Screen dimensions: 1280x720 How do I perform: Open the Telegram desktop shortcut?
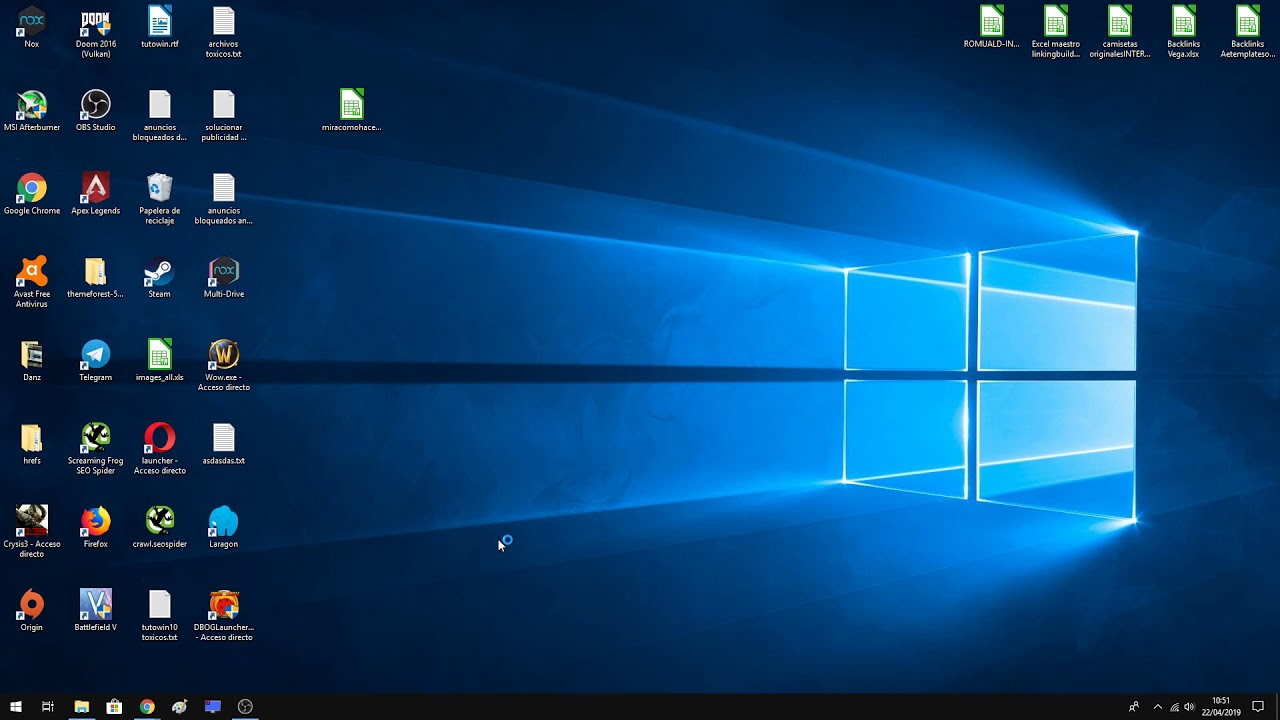pyautogui.click(x=96, y=361)
